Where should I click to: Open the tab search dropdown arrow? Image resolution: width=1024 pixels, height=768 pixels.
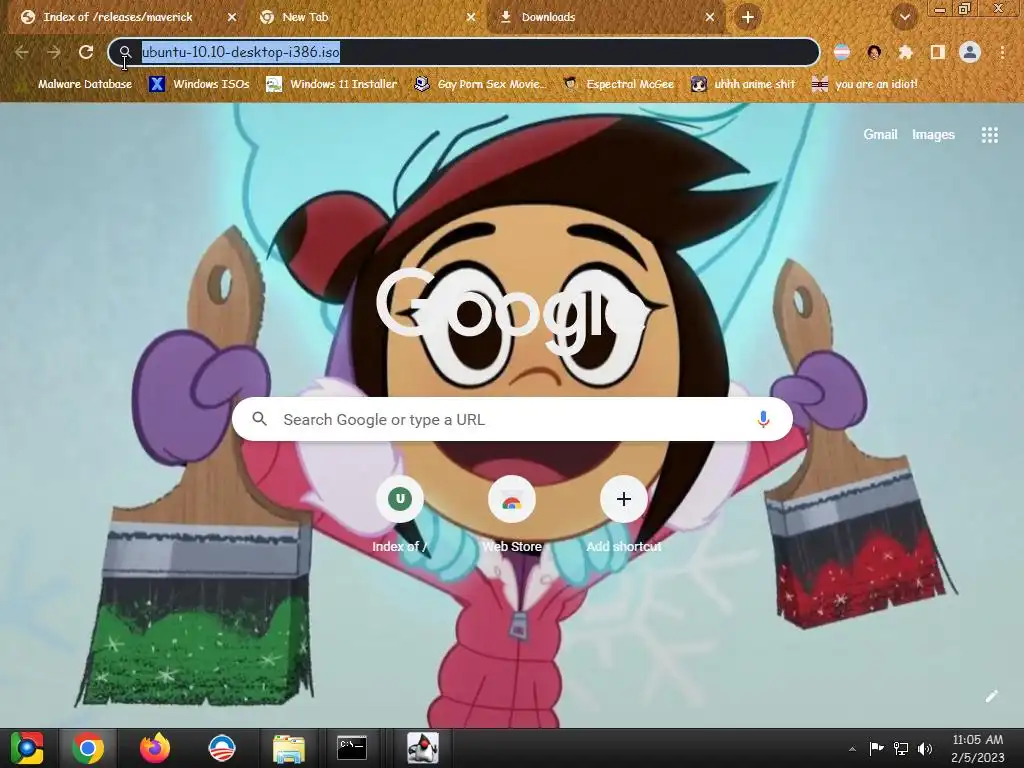[x=905, y=17]
